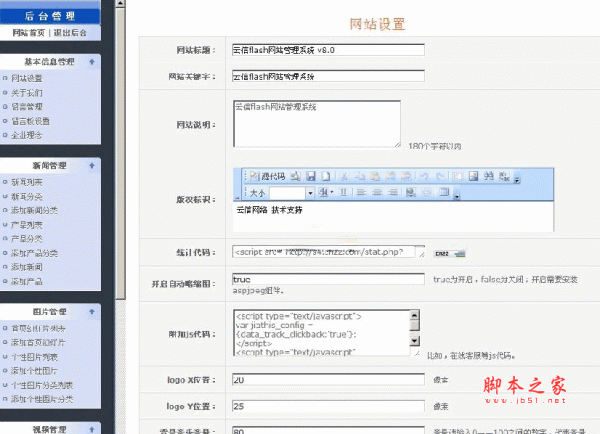
Task: Click the down arrow of the js code scrollbar
Action: [x=414, y=341]
